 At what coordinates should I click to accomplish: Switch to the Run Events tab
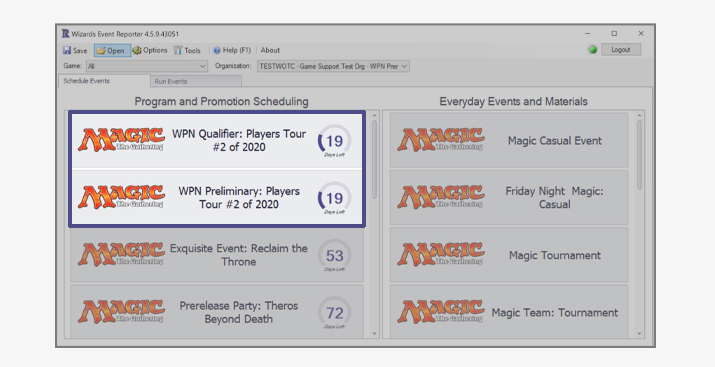[x=196, y=81]
